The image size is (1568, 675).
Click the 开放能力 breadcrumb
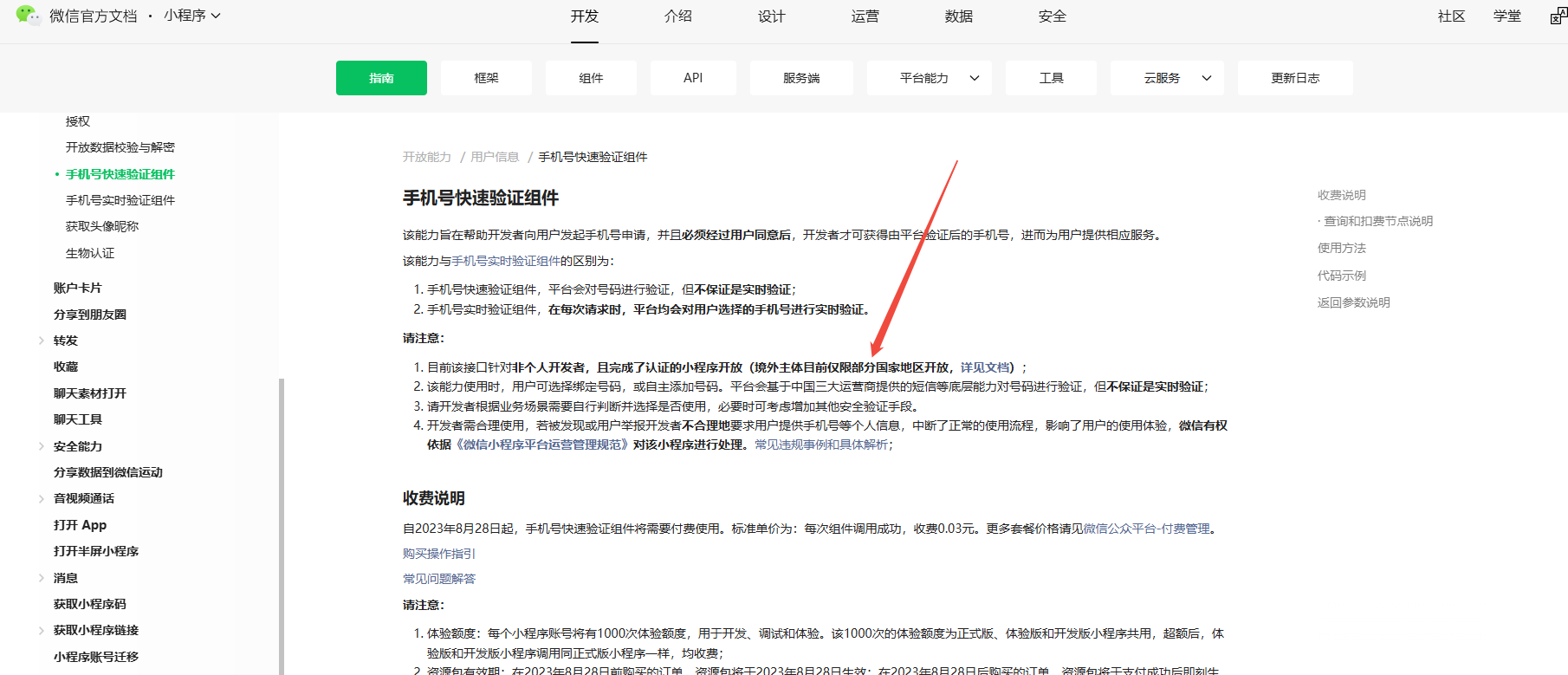coord(427,157)
